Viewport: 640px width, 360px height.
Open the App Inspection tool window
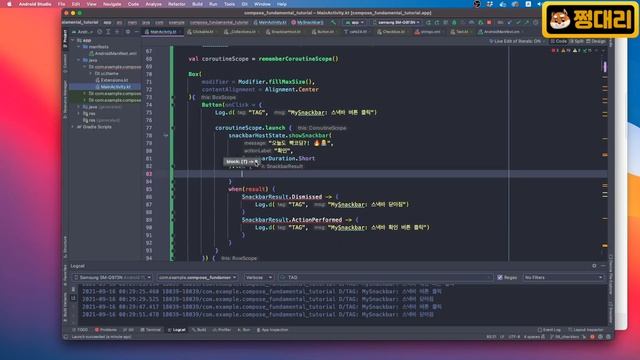tap(272, 330)
